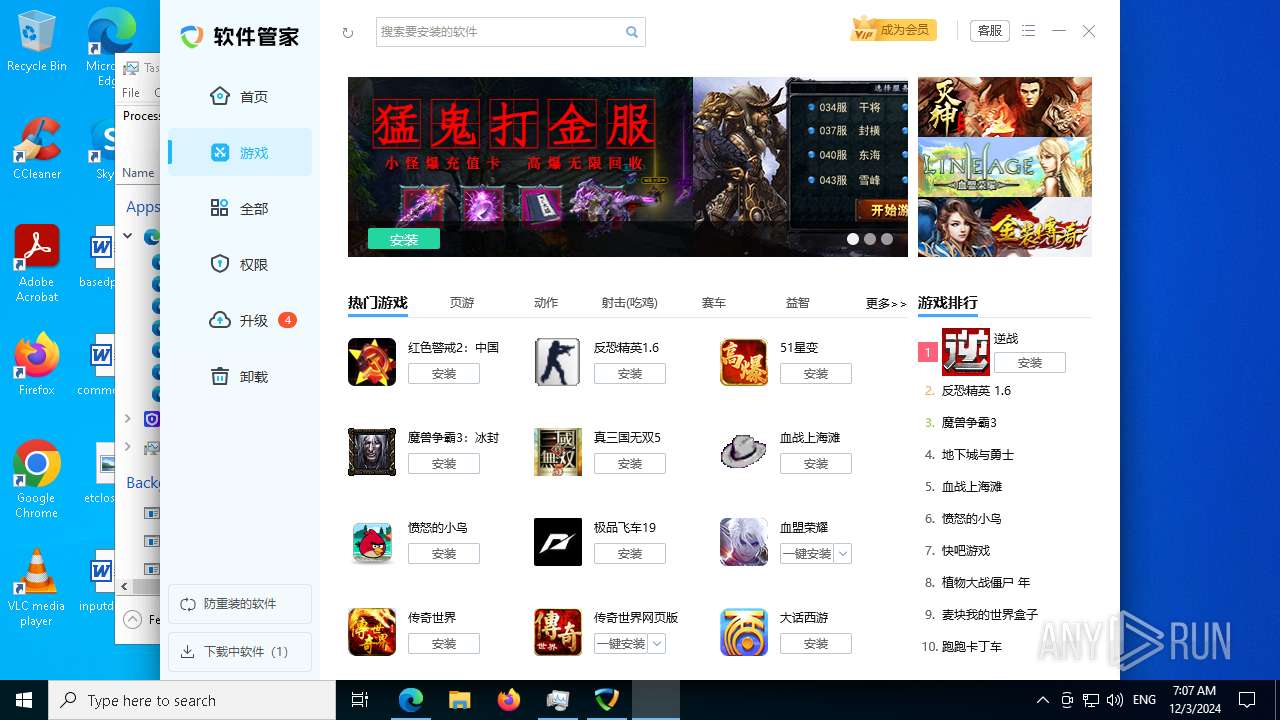Click the Windows taskbar search box

(192, 700)
